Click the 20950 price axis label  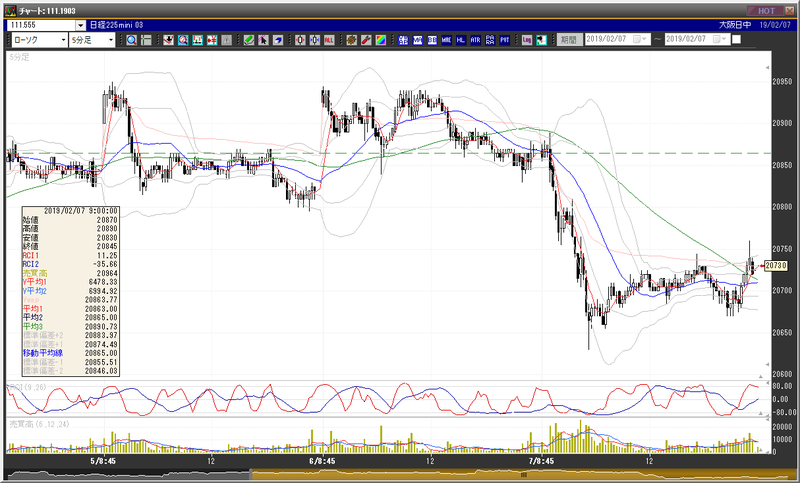coord(782,82)
